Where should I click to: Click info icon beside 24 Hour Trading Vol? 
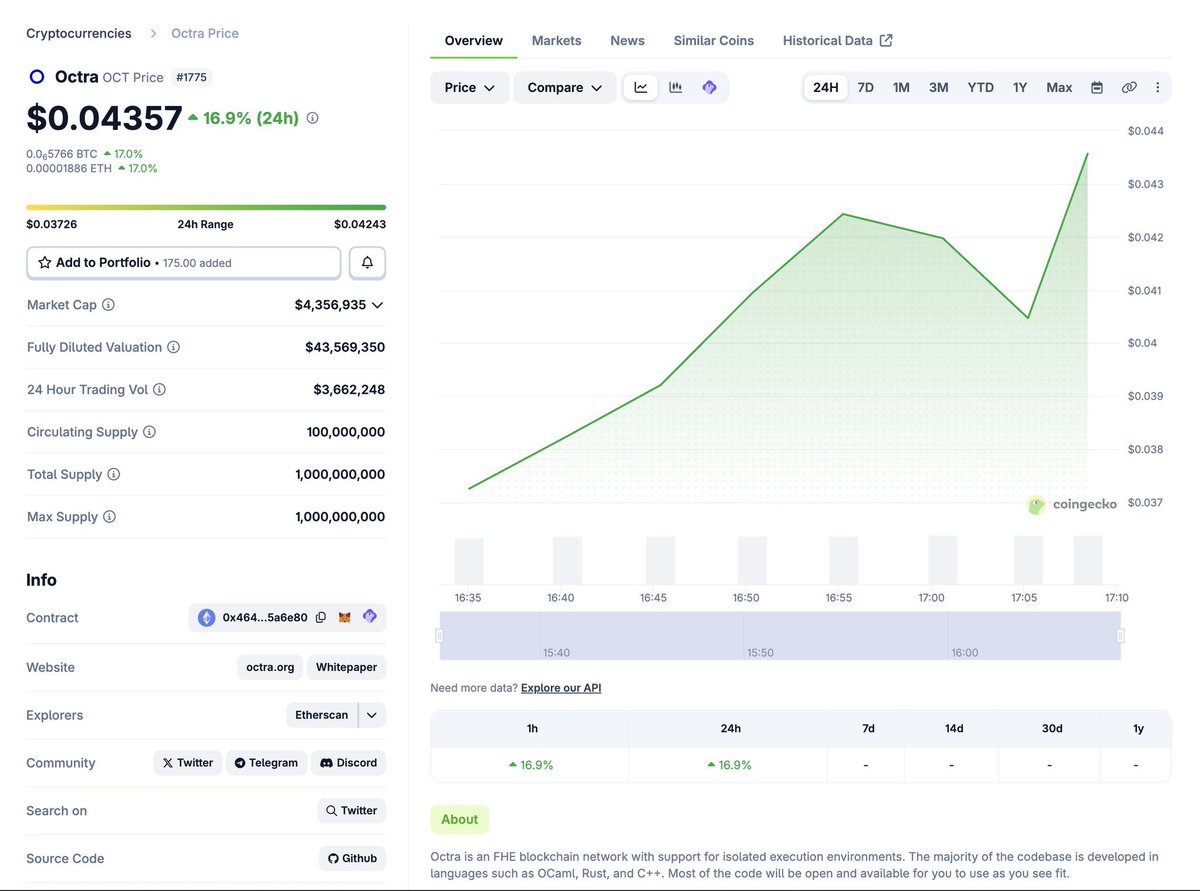159,390
